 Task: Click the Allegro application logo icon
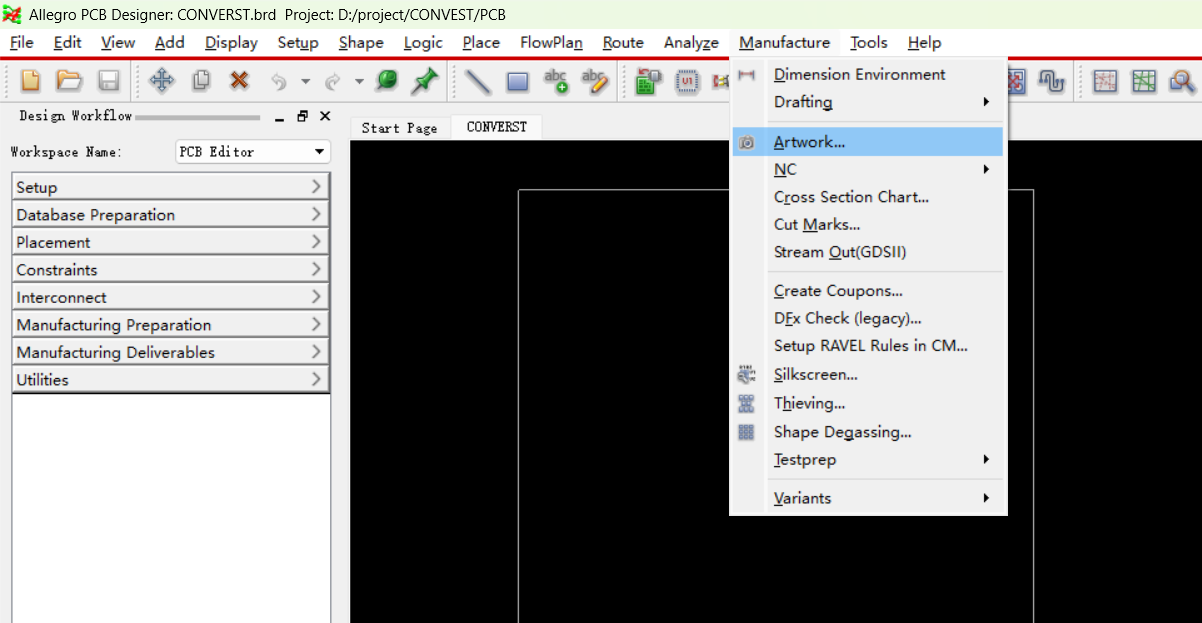tap(12, 15)
